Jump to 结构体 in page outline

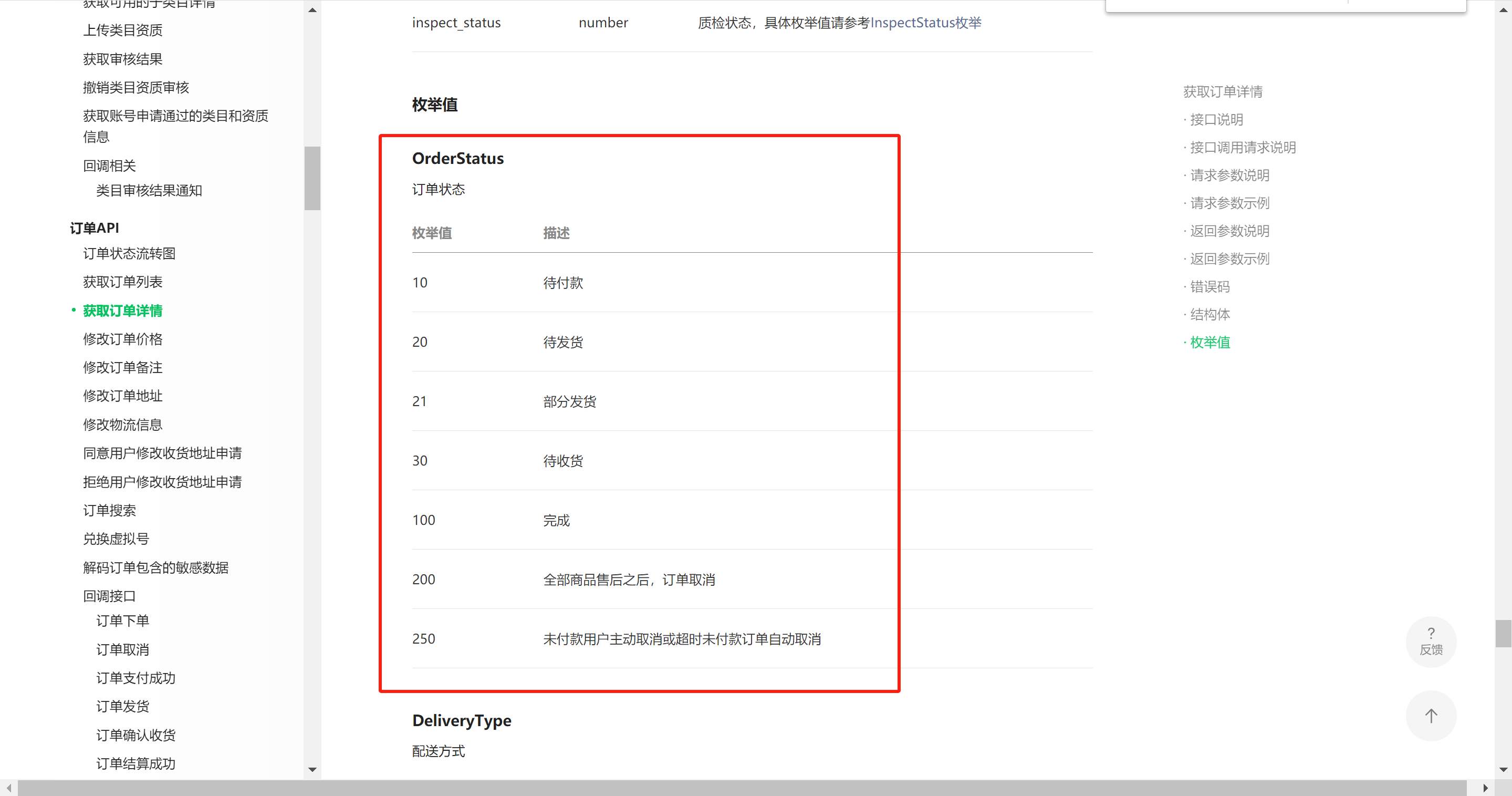(1209, 314)
